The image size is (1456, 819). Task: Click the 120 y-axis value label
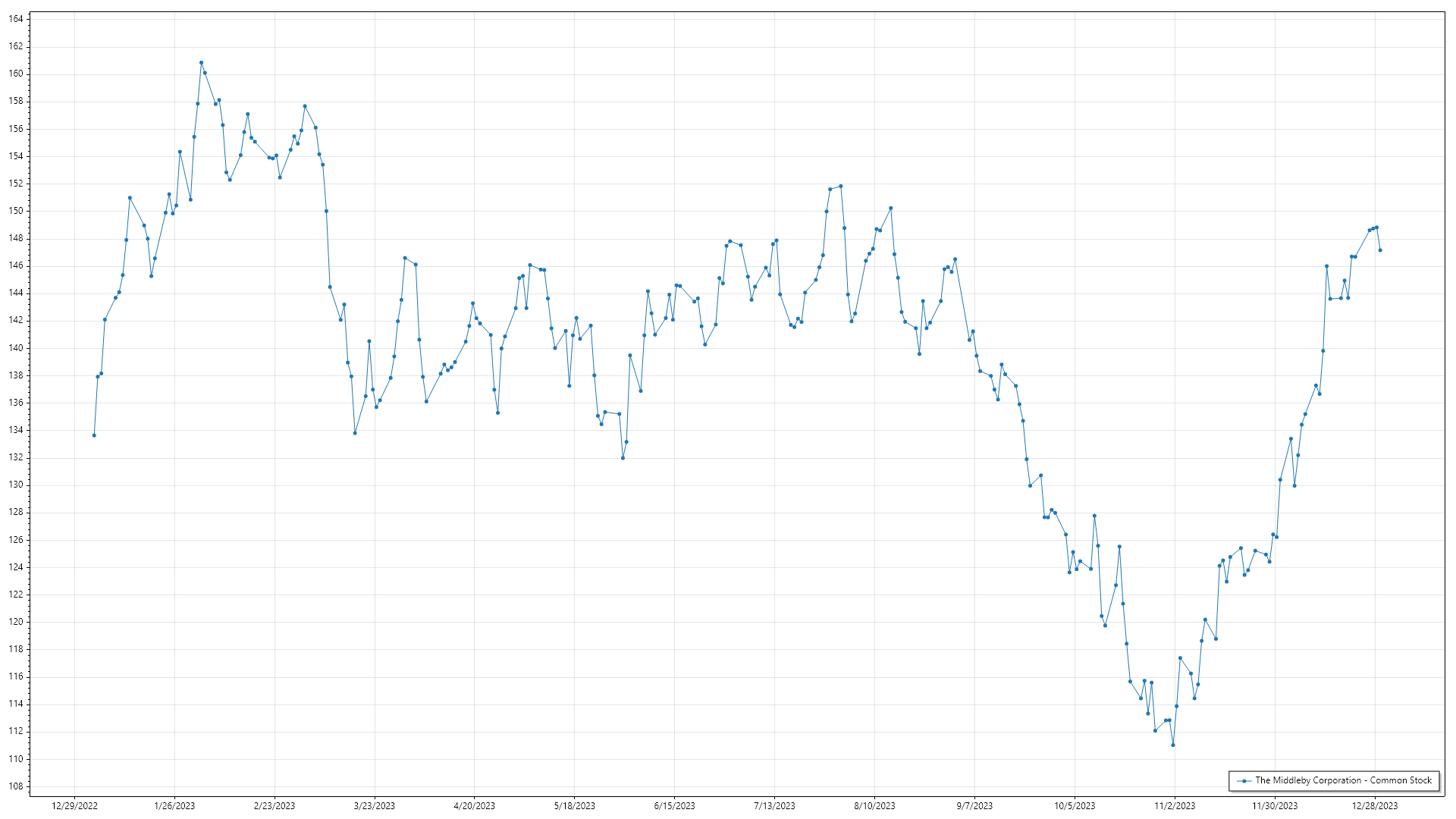click(x=16, y=622)
